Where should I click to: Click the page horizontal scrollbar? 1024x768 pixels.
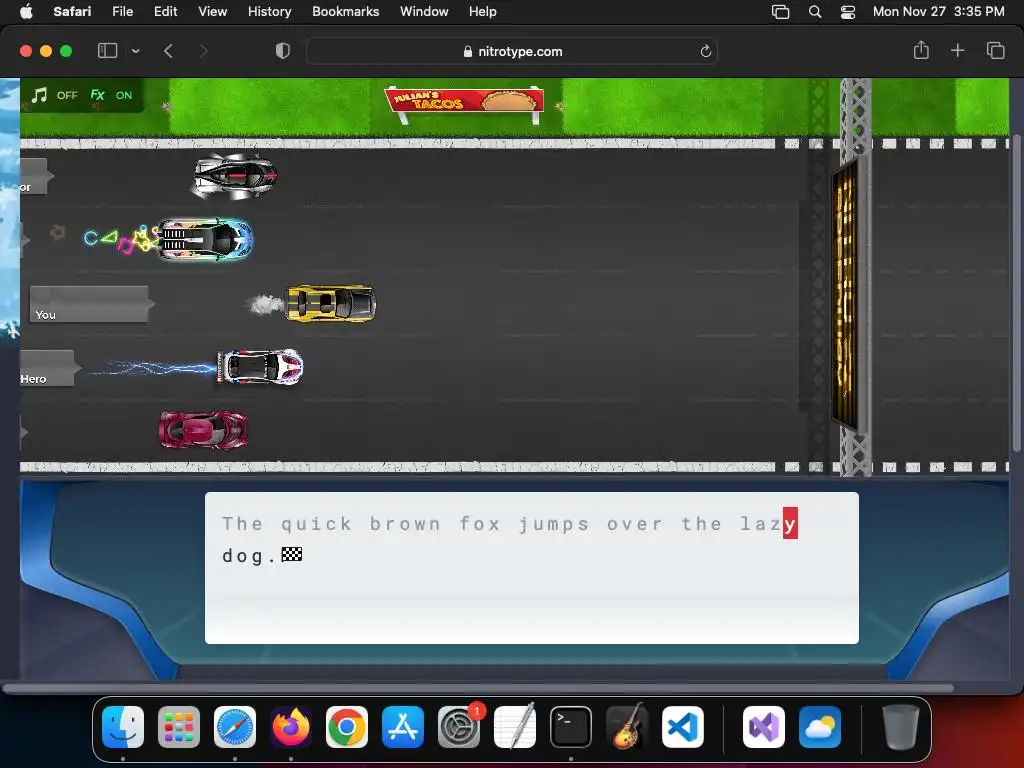478,688
